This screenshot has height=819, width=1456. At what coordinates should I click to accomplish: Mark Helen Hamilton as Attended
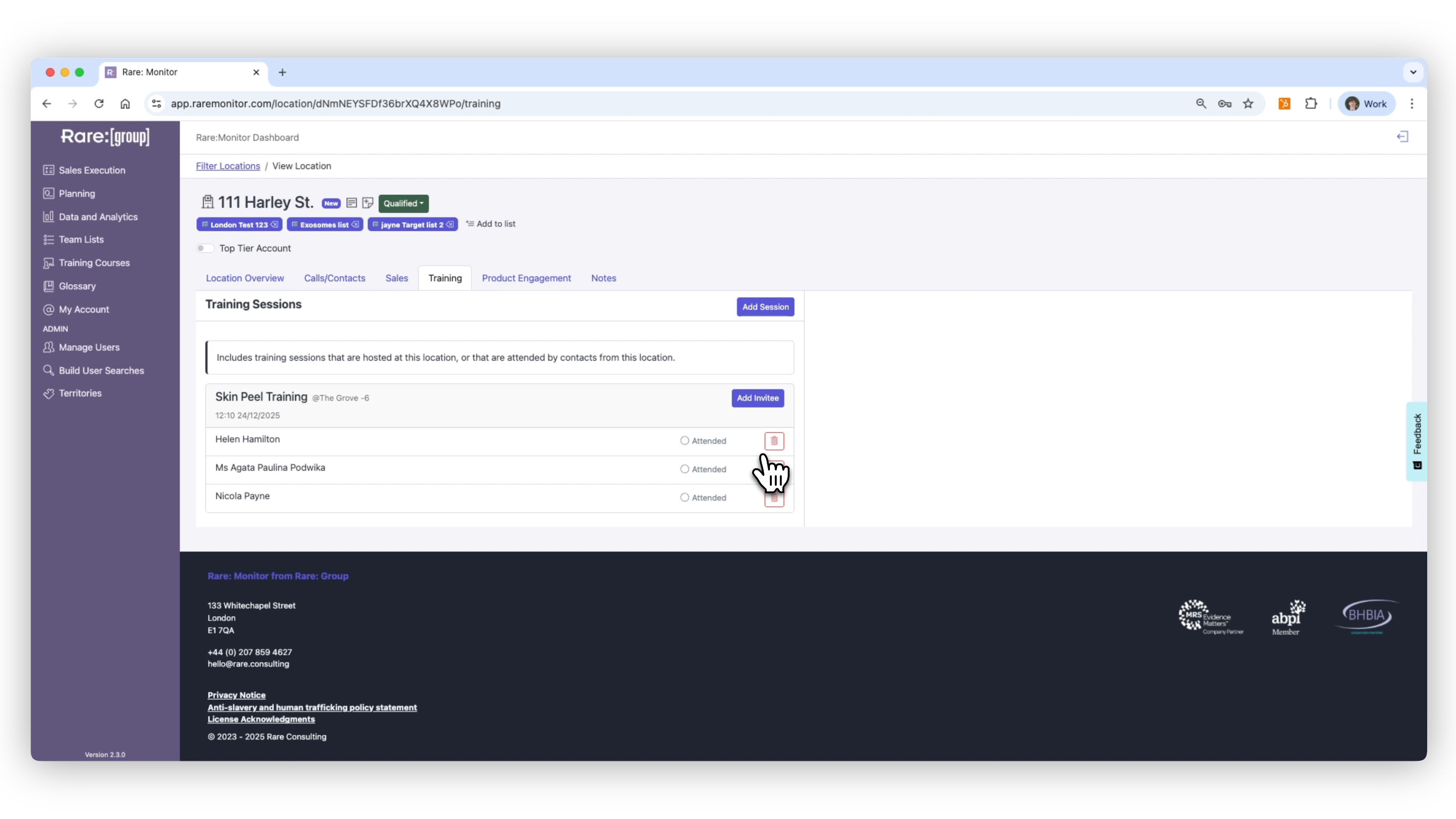coord(685,441)
